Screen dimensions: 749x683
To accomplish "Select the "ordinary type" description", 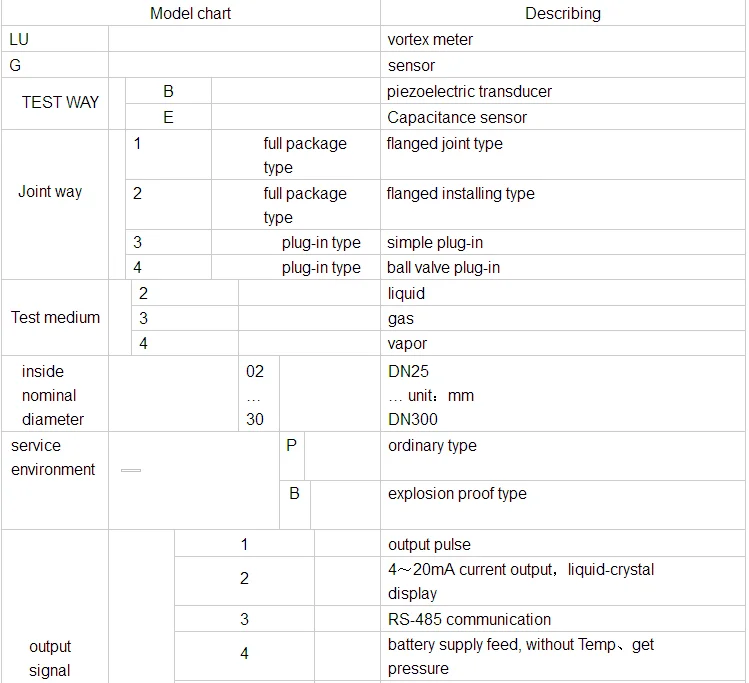I will coord(432,446).
